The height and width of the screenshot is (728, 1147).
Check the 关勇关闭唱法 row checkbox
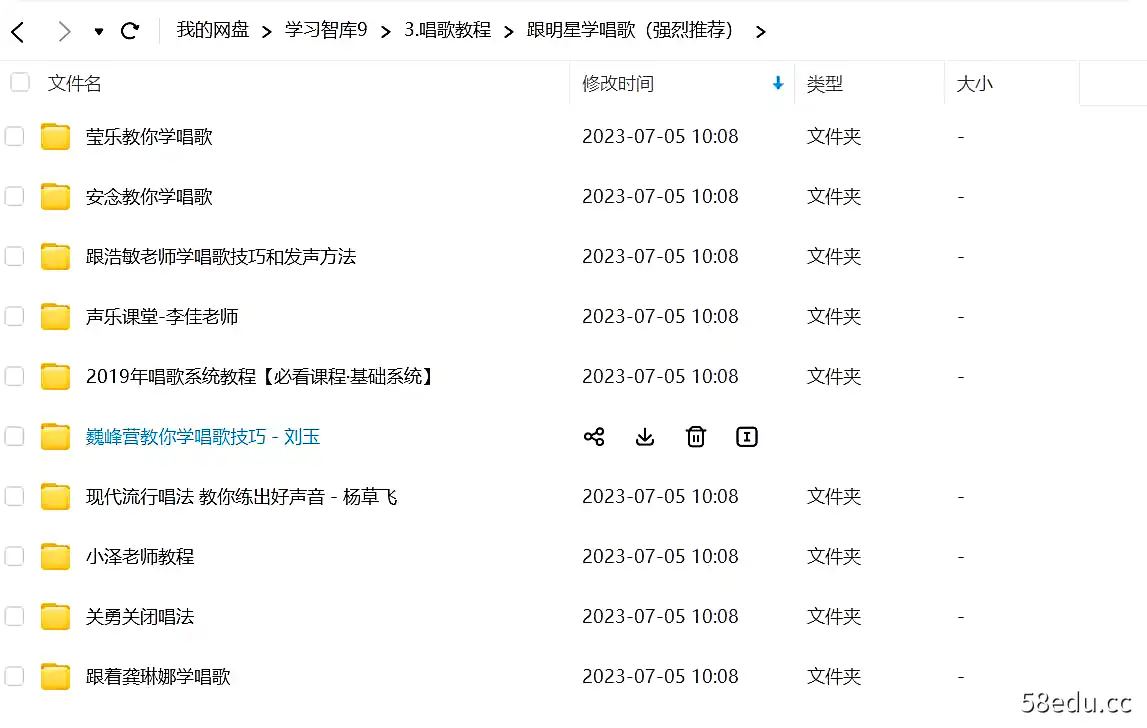14,616
